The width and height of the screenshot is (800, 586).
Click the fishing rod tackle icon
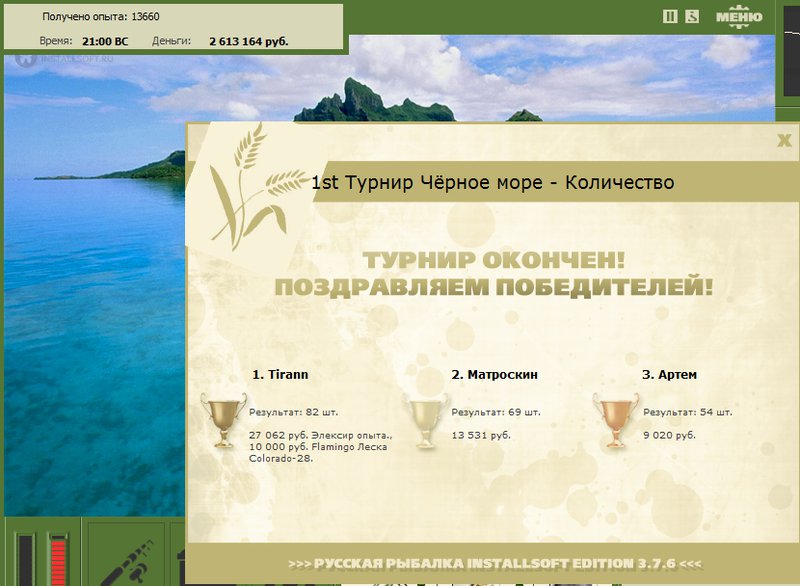pyautogui.click(x=128, y=563)
